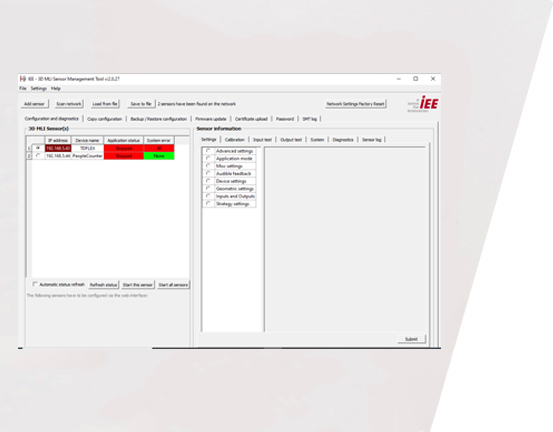Enable Automatic status refresh checkbox
Viewport: 553px width, 432px height.
[x=35, y=284]
